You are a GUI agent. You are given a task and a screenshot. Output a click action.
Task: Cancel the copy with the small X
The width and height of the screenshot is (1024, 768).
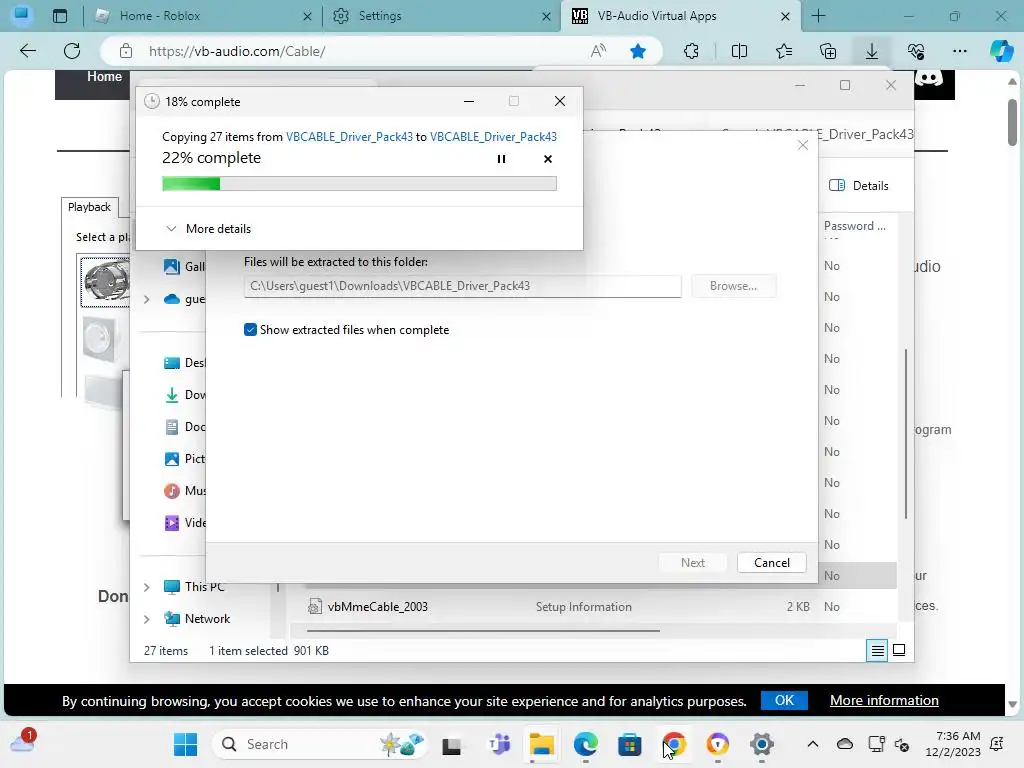tap(547, 159)
